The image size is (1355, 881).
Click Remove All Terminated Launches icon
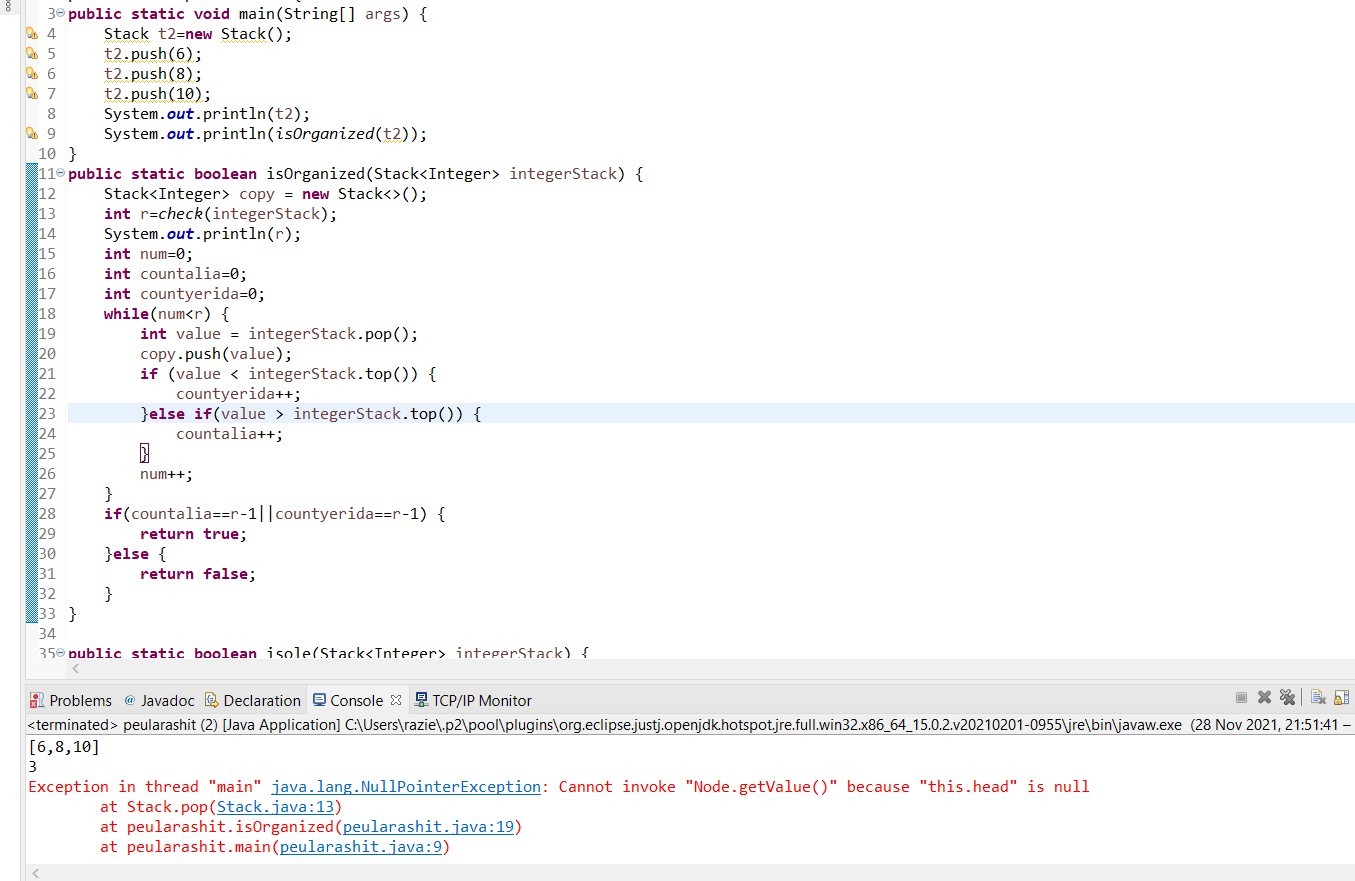point(1287,698)
